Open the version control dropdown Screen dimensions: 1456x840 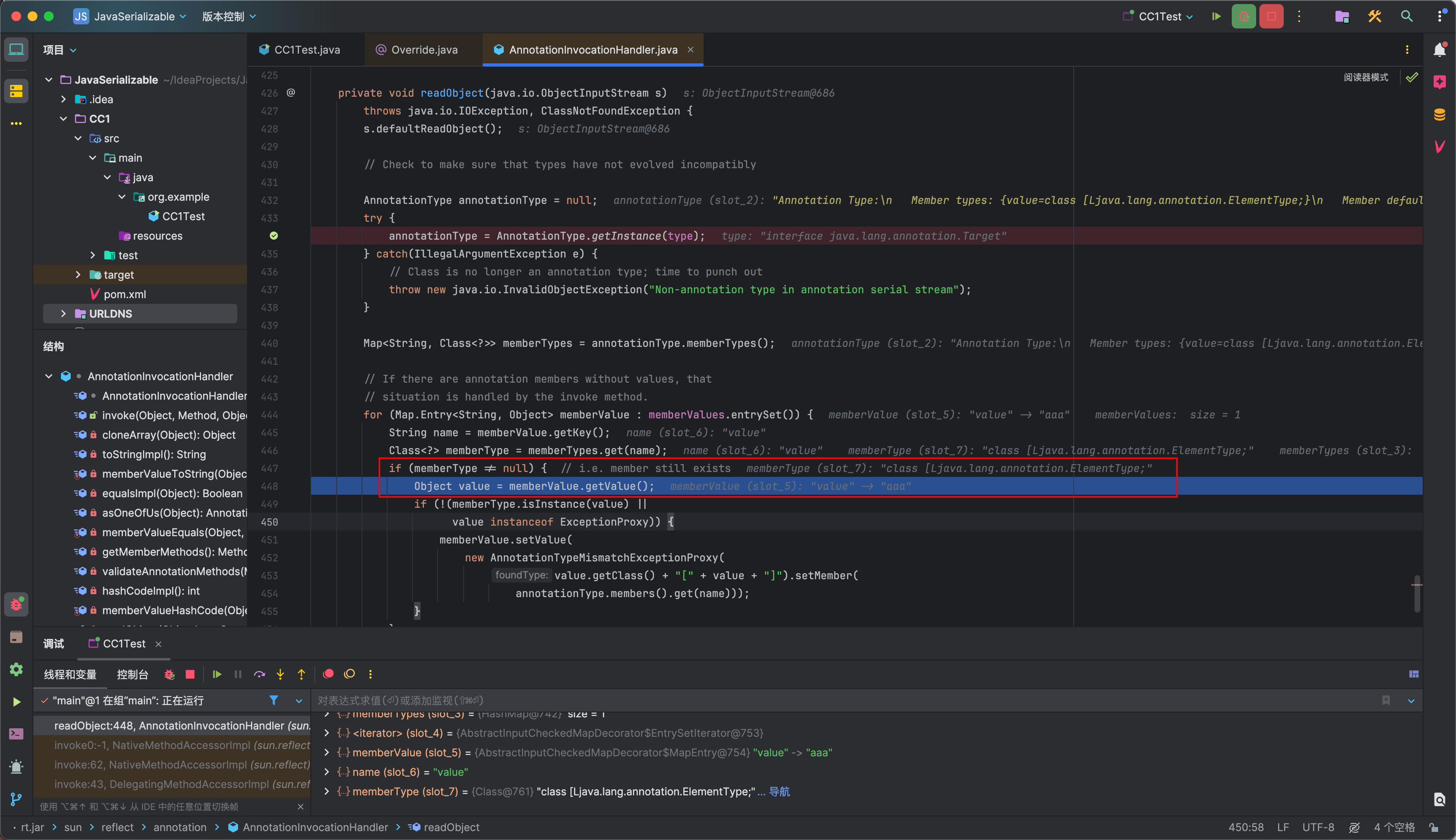pyautogui.click(x=229, y=17)
